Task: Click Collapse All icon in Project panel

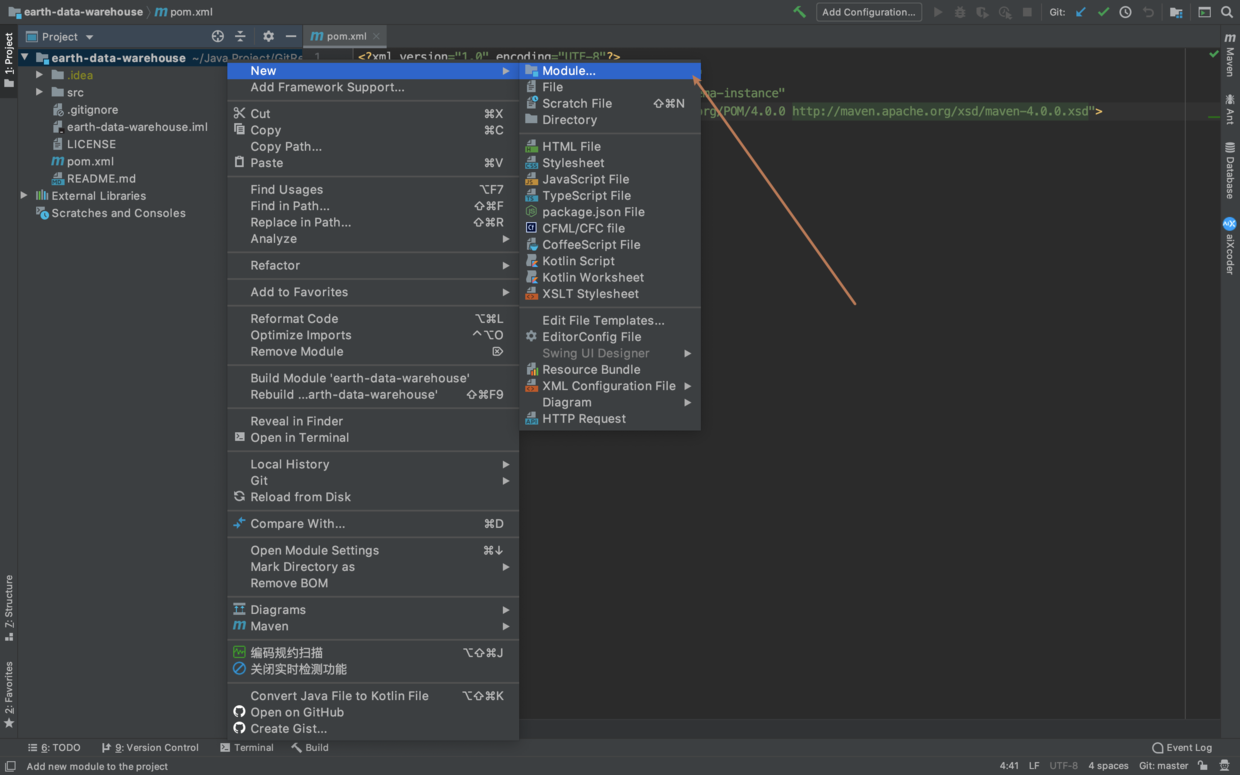Action: [240, 36]
